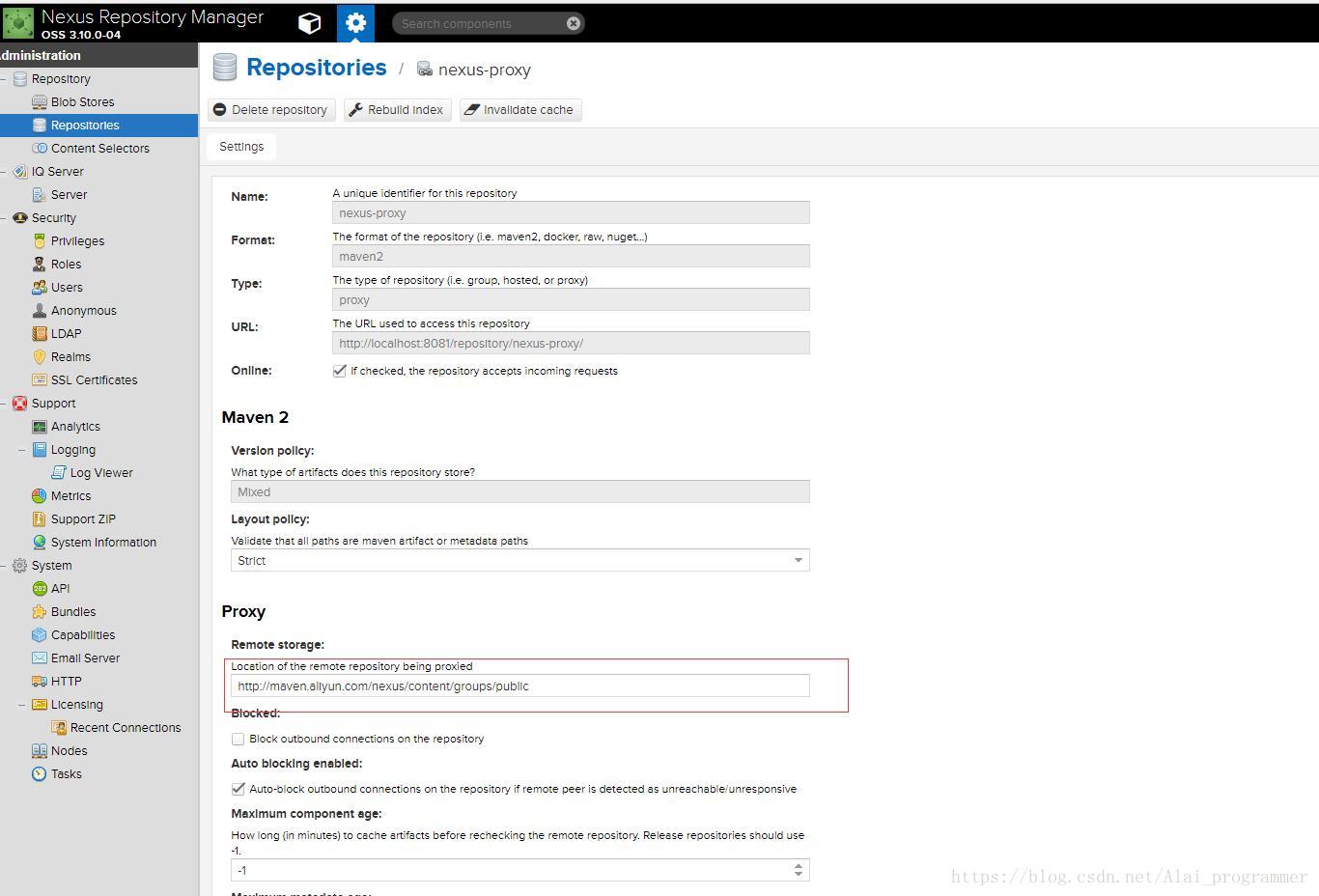This screenshot has width=1319, height=896.
Task: Open Server under IQ Server
Action: pyautogui.click(x=69, y=194)
